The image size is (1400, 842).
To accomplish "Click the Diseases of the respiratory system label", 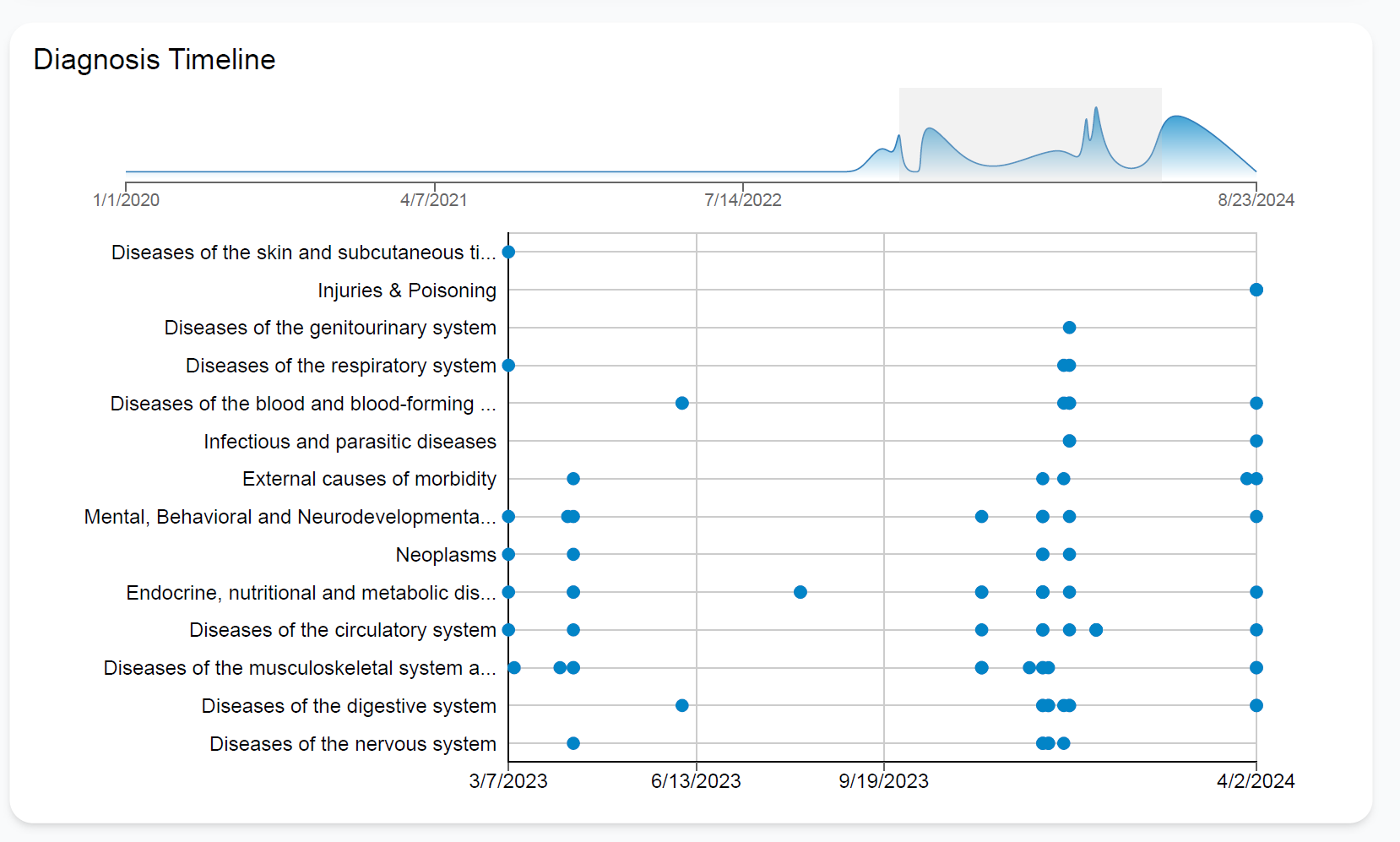I will 341,366.
